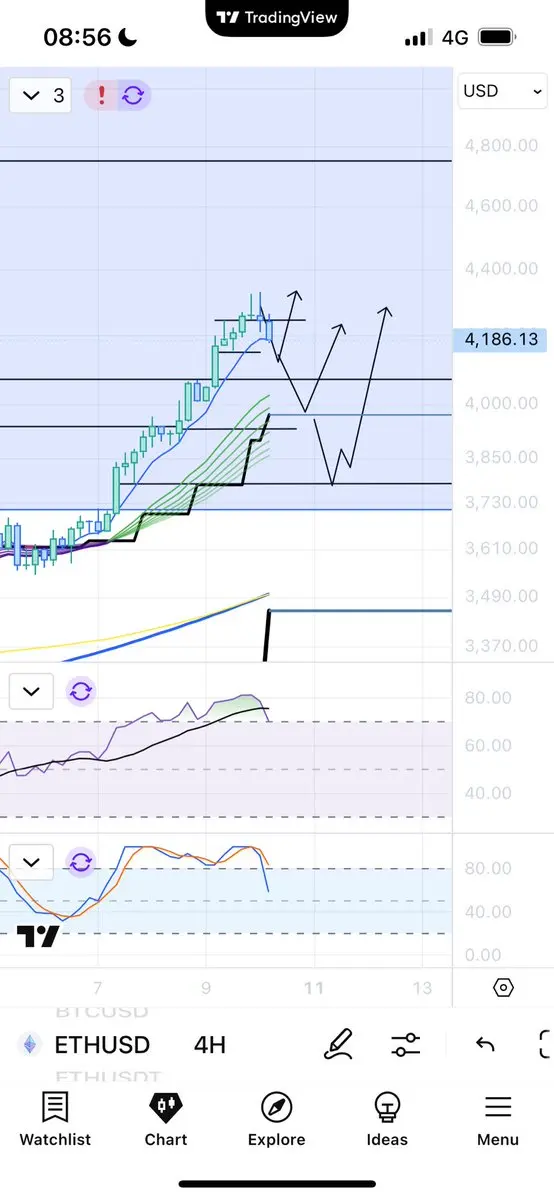The image size is (554, 1199).
Task: Switch to the Chart tab
Action: click(166, 1119)
